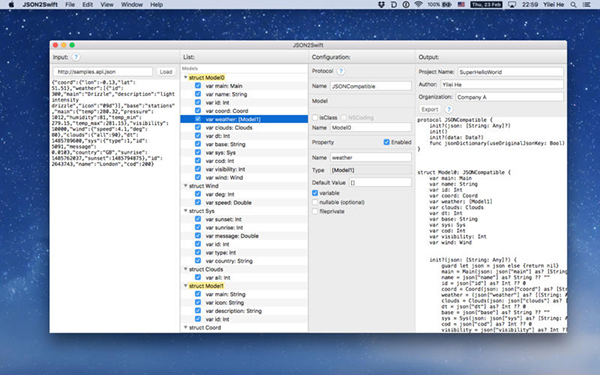Toggle checkbox for var clouds: Clouds
Viewport: 600px width, 375px height.
[x=198, y=127]
